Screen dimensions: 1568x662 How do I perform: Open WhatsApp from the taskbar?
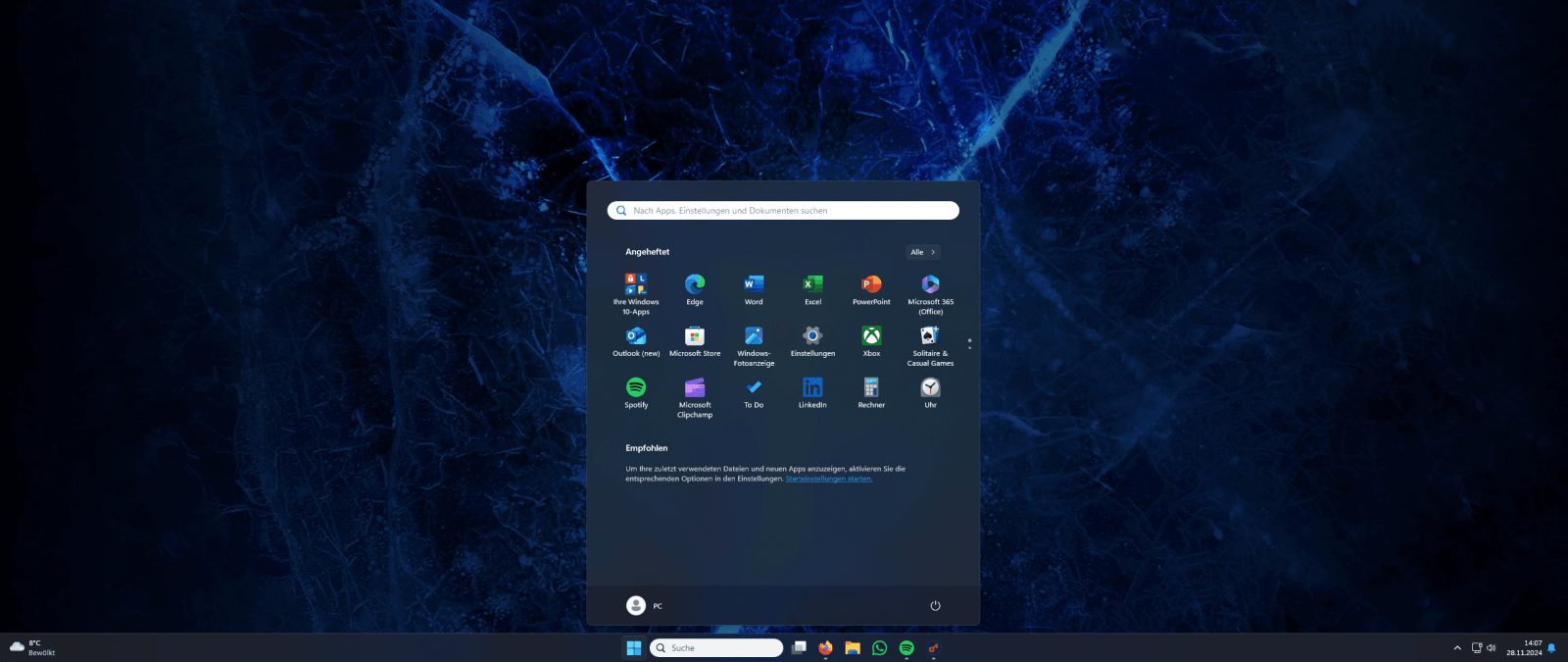879,648
